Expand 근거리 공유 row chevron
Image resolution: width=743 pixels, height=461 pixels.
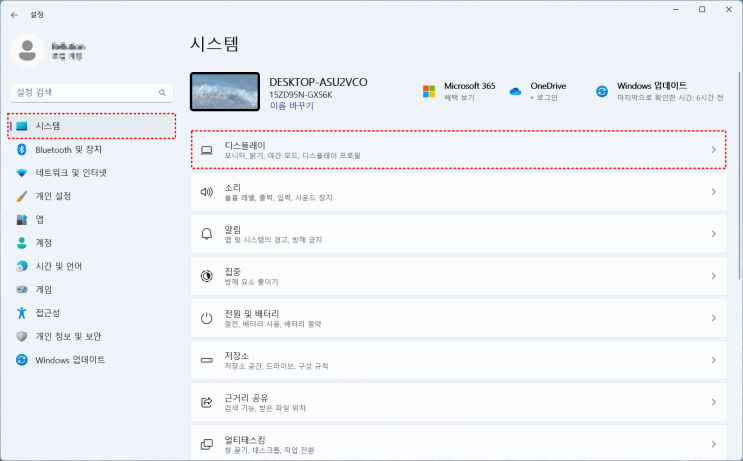(x=714, y=402)
